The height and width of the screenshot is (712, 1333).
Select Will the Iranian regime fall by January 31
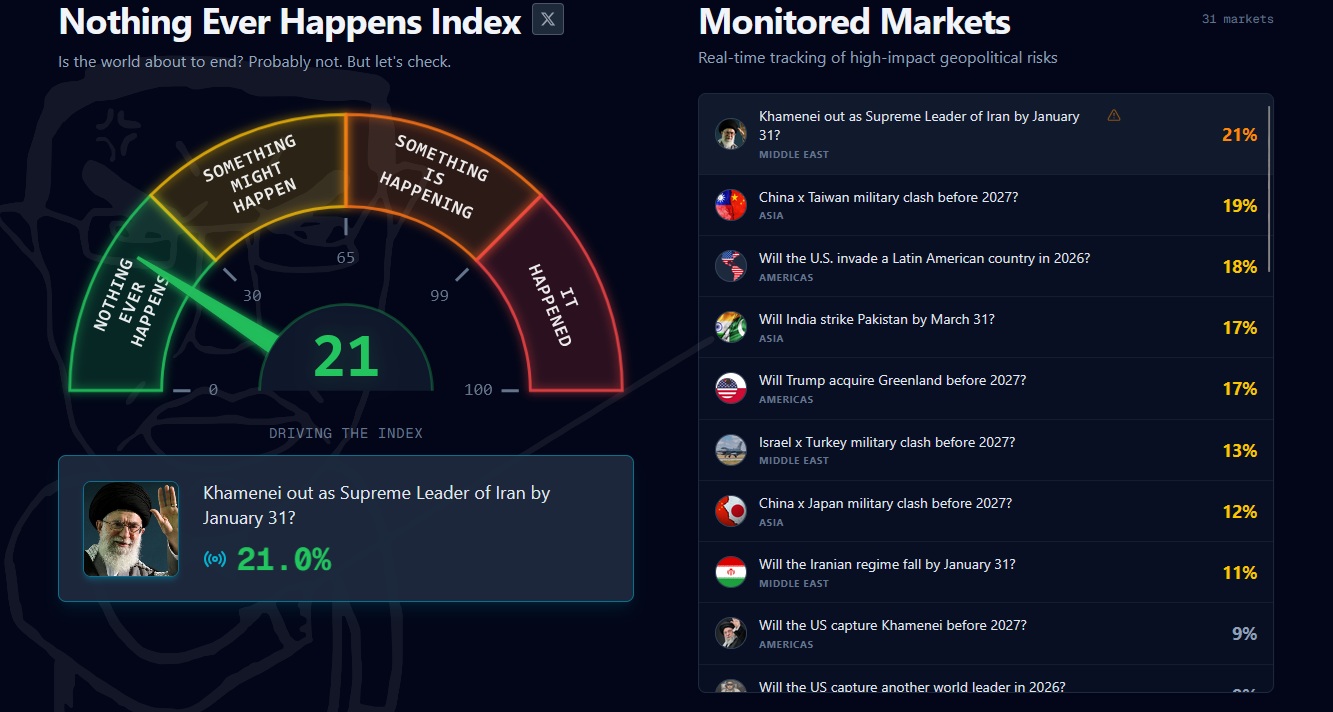coord(985,572)
